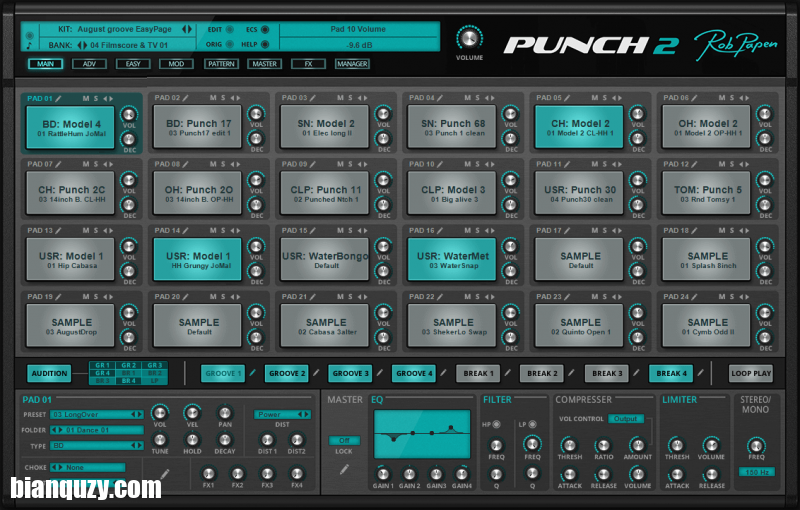
Task: Open the CHOKE selector showing None
Action: [88, 467]
